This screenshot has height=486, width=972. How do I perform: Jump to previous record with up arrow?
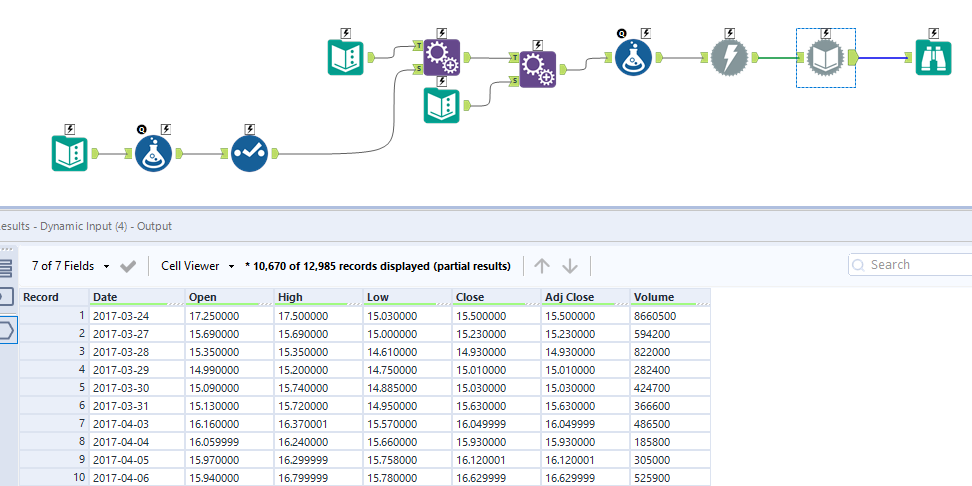[542, 266]
